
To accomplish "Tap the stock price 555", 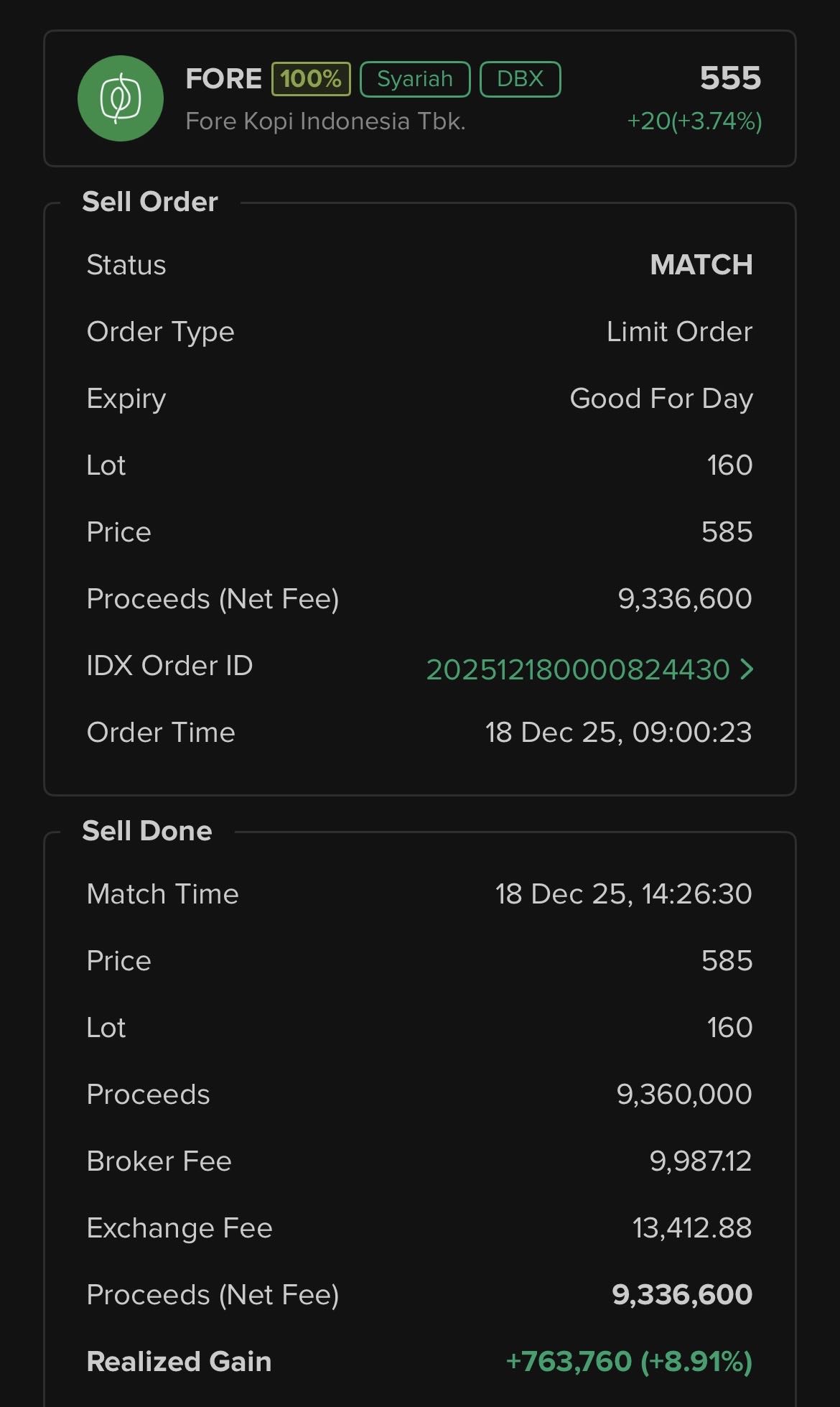I will 730,78.
